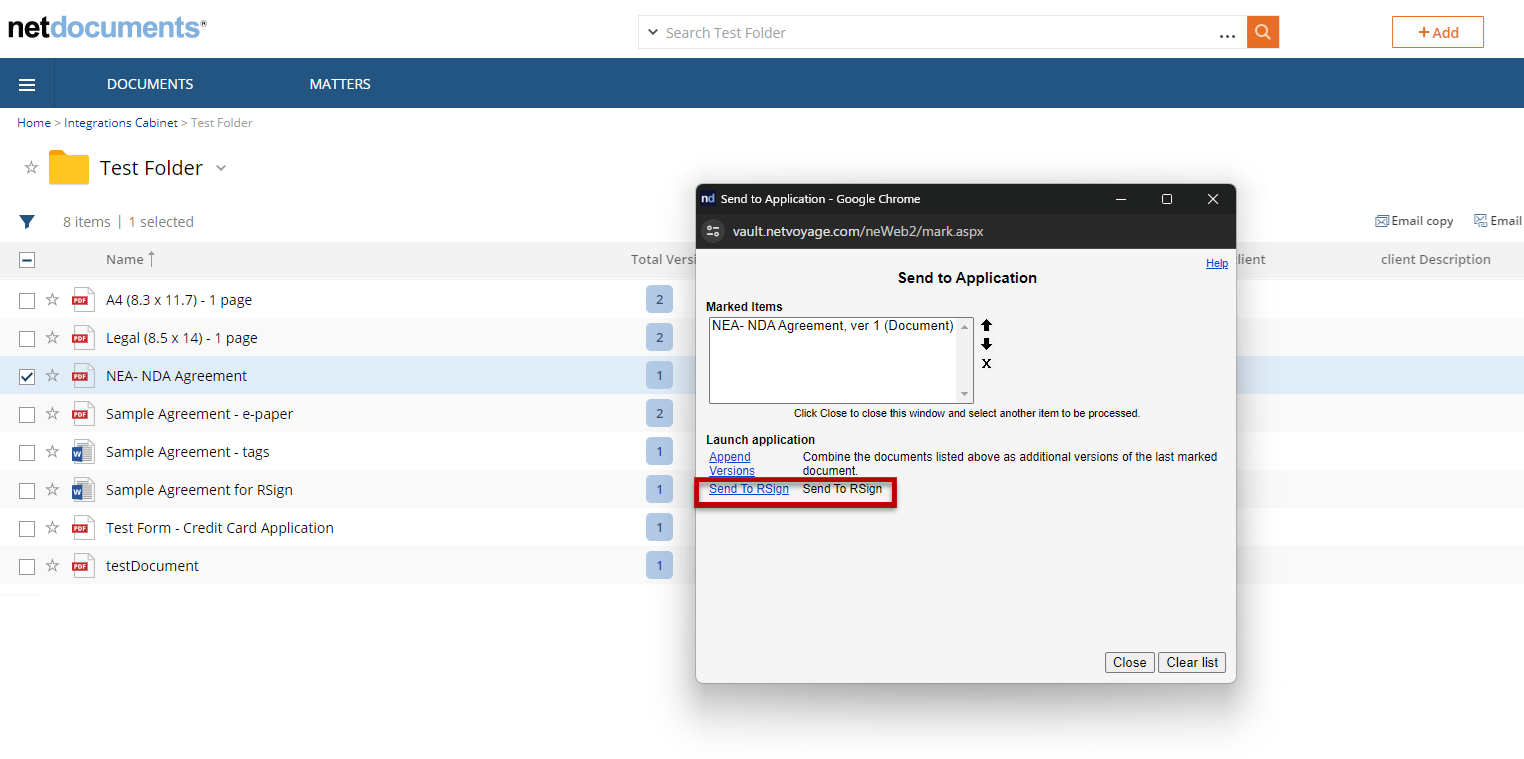1524x759 pixels.
Task: Click PDF icon of A4 document
Action: tap(83, 300)
